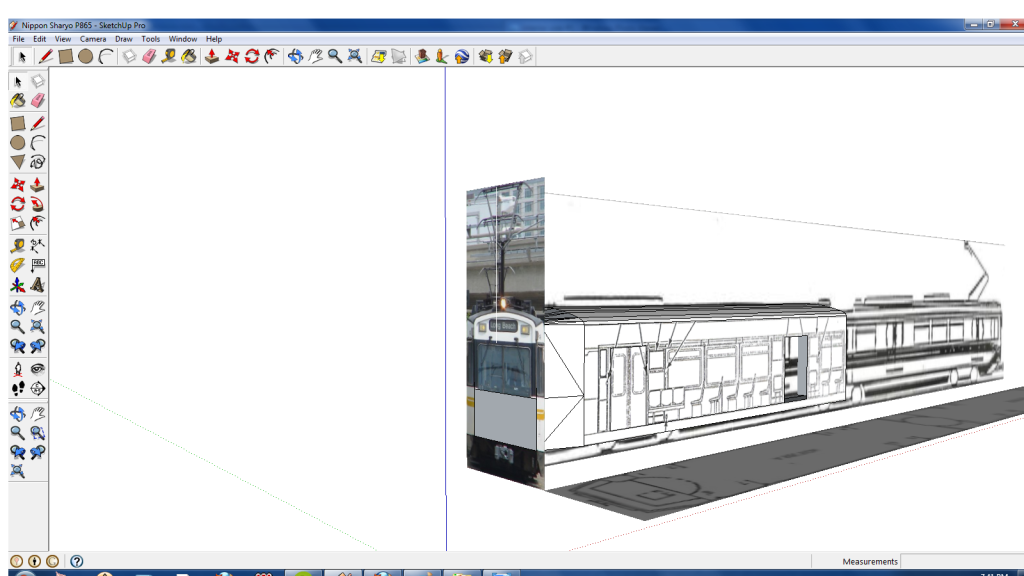Click the first round geo-location status icon
1024x576 pixels.
coord(17,561)
